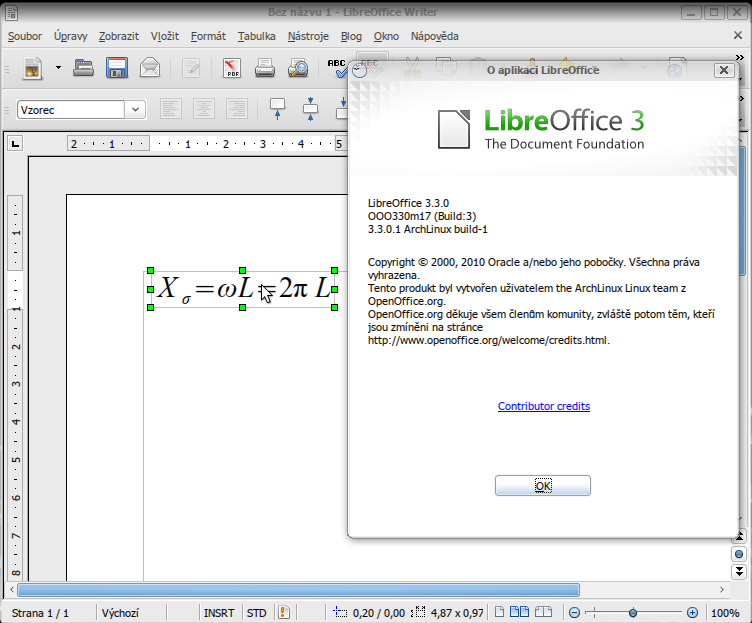752x623 pixels.
Task: Click the zoom slider handle
Action: tap(633, 612)
